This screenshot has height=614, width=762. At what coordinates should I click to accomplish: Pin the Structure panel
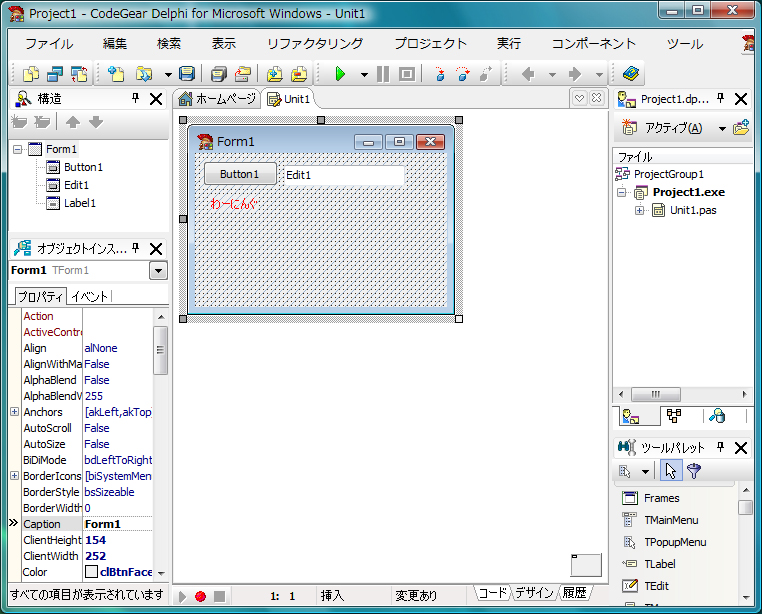click(x=136, y=99)
